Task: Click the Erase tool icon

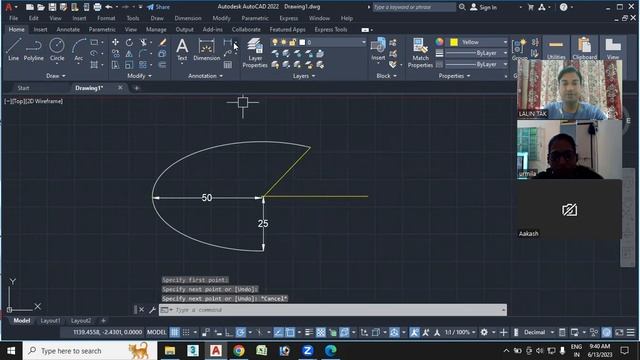Action: point(162,42)
